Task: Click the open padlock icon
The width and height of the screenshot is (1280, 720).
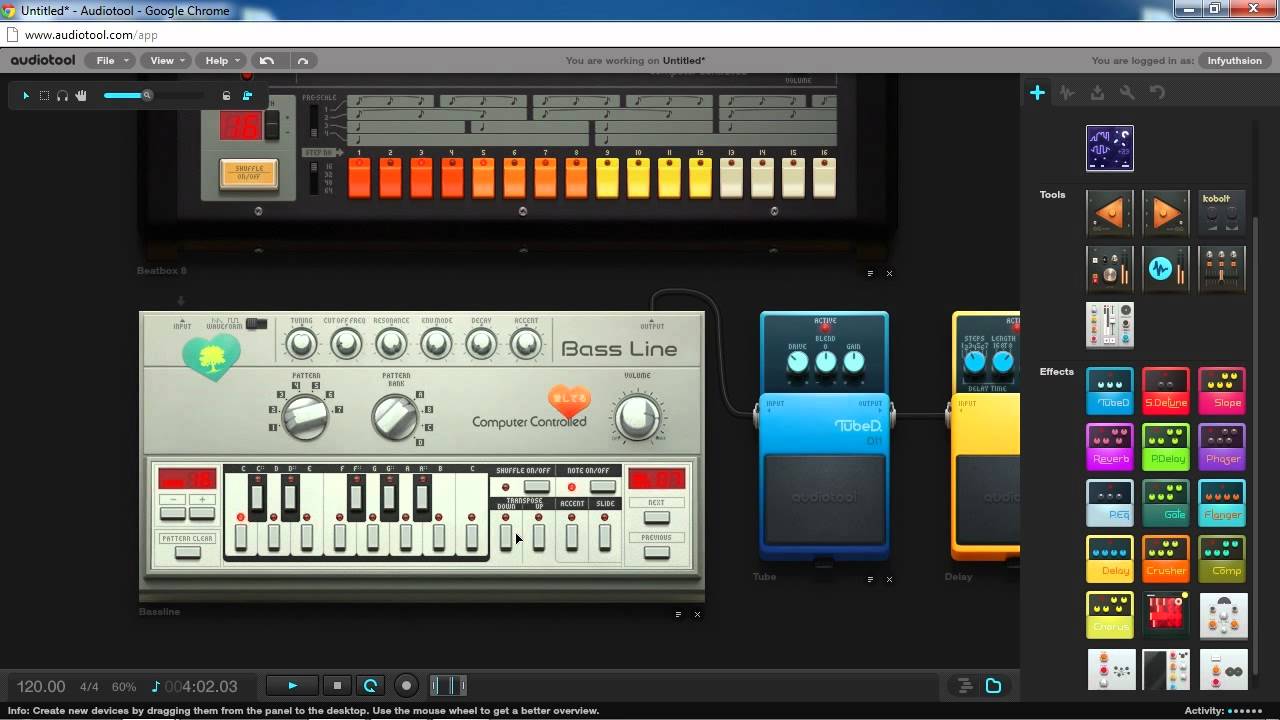Action: tap(226, 96)
